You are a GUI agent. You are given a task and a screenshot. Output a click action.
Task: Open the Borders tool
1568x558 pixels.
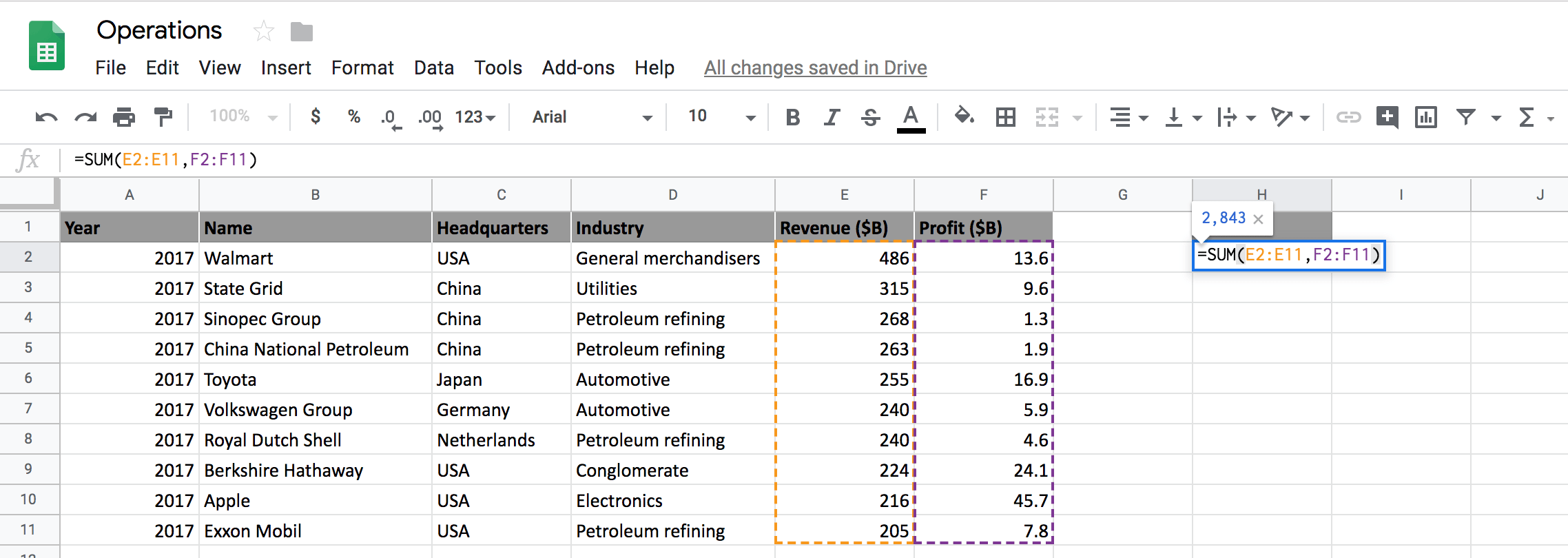(1006, 117)
